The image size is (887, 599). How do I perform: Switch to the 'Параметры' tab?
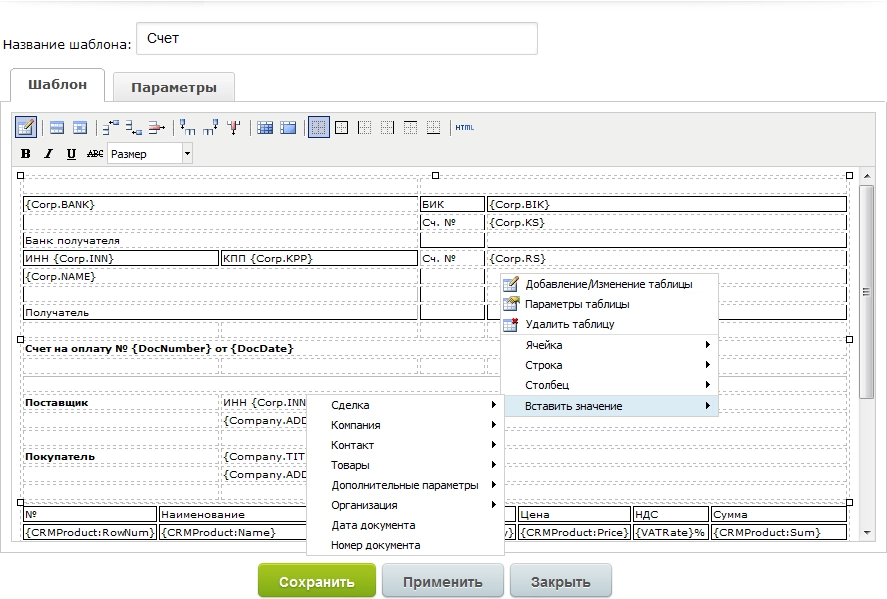coord(173,87)
